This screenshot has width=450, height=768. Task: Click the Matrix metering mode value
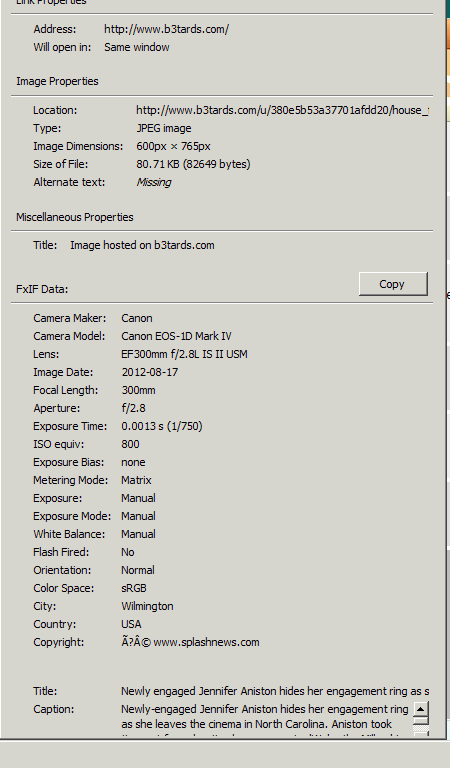coord(136,480)
